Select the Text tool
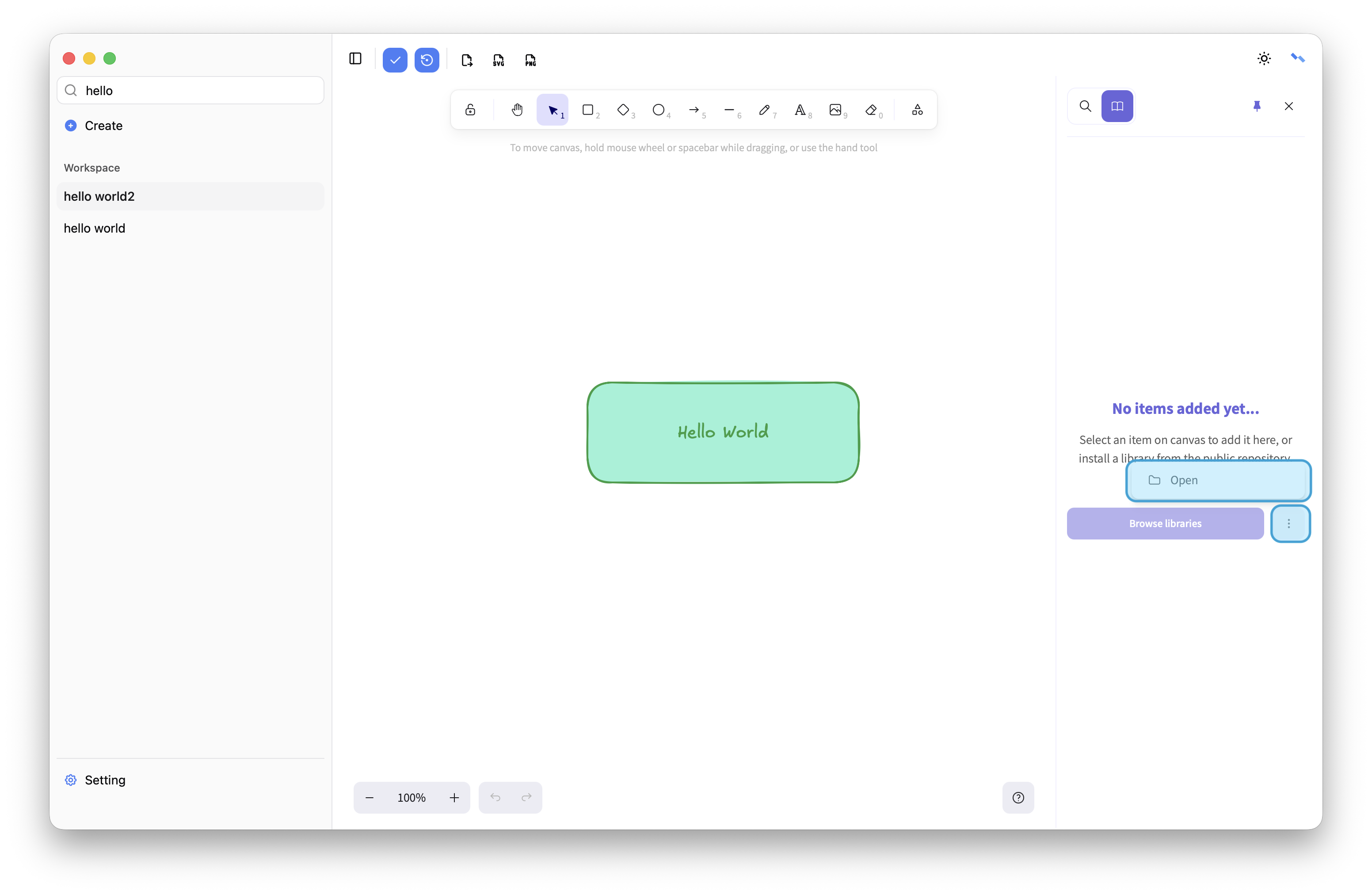 pyautogui.click(x=800, y=110)
